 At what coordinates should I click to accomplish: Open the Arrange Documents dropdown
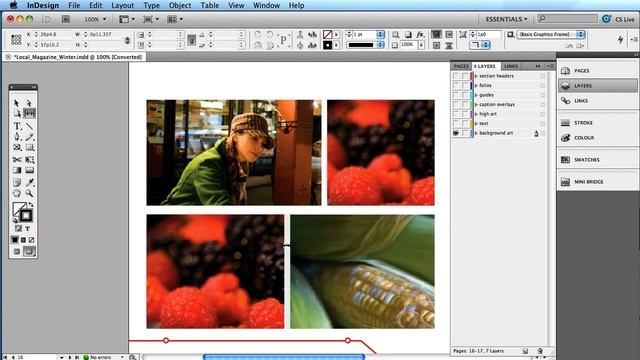tap(175, 19)
